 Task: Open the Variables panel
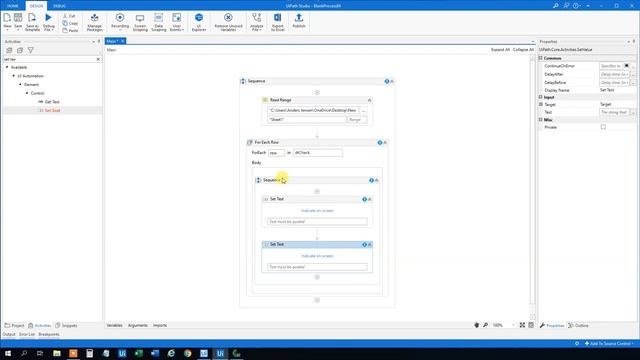click(x=114, y=325)
